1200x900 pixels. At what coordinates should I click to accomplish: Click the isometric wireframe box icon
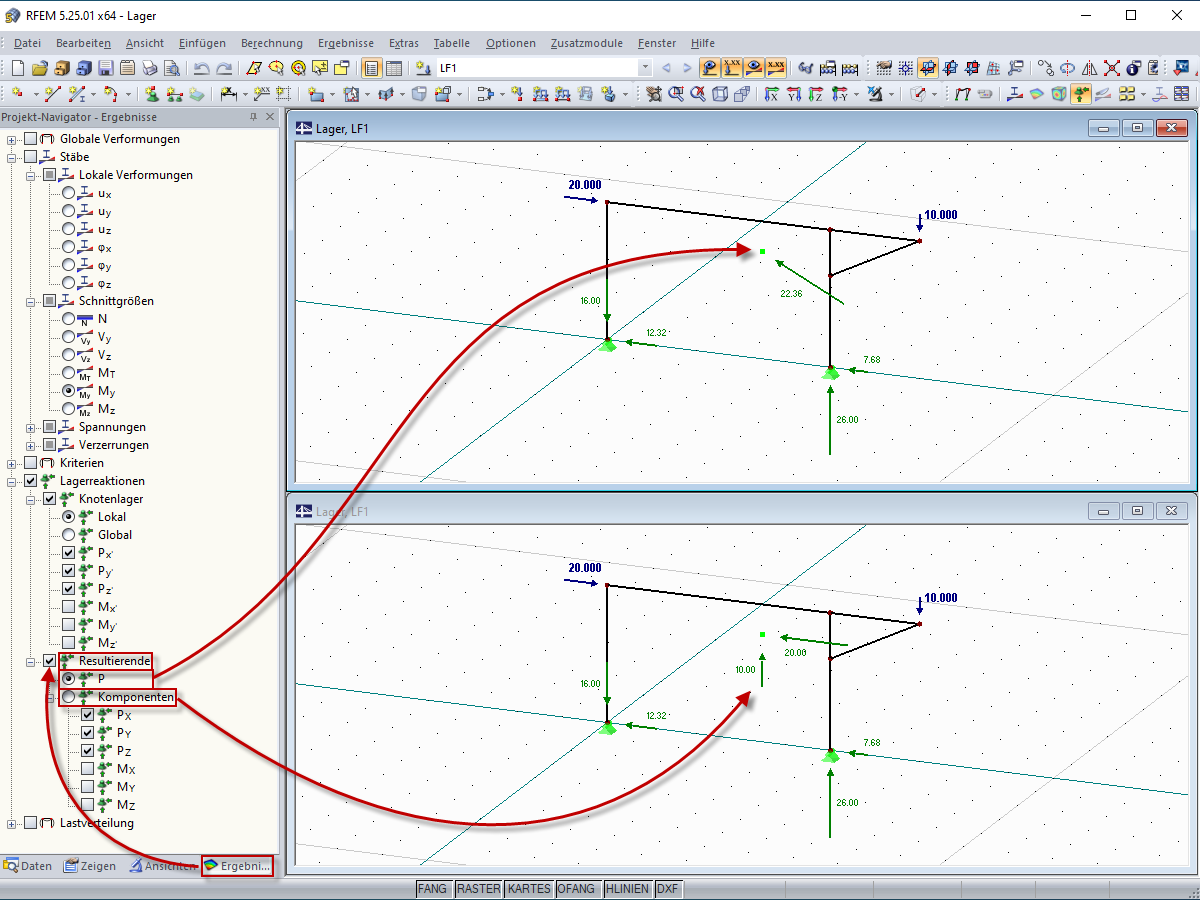tap(719, 93)
